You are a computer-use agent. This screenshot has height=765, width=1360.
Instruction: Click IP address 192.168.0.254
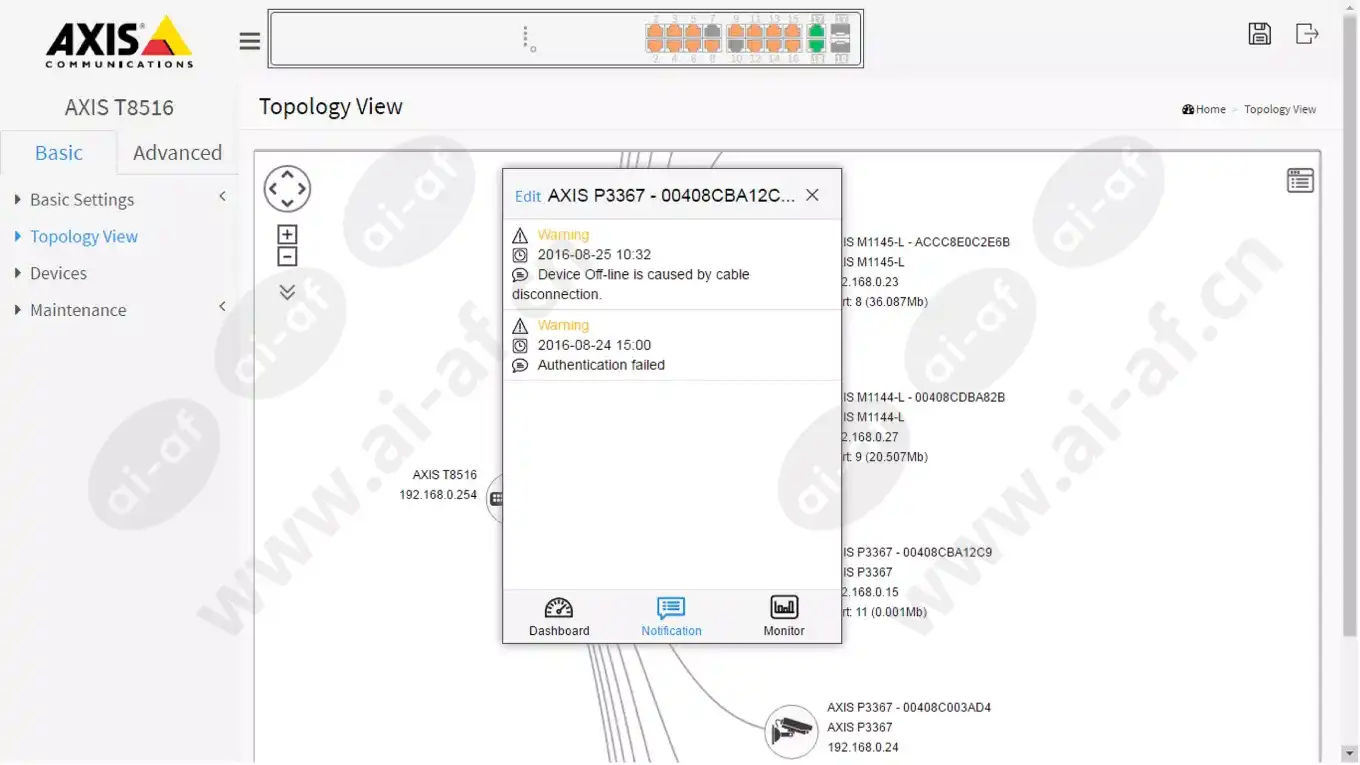tap(438, 495)
